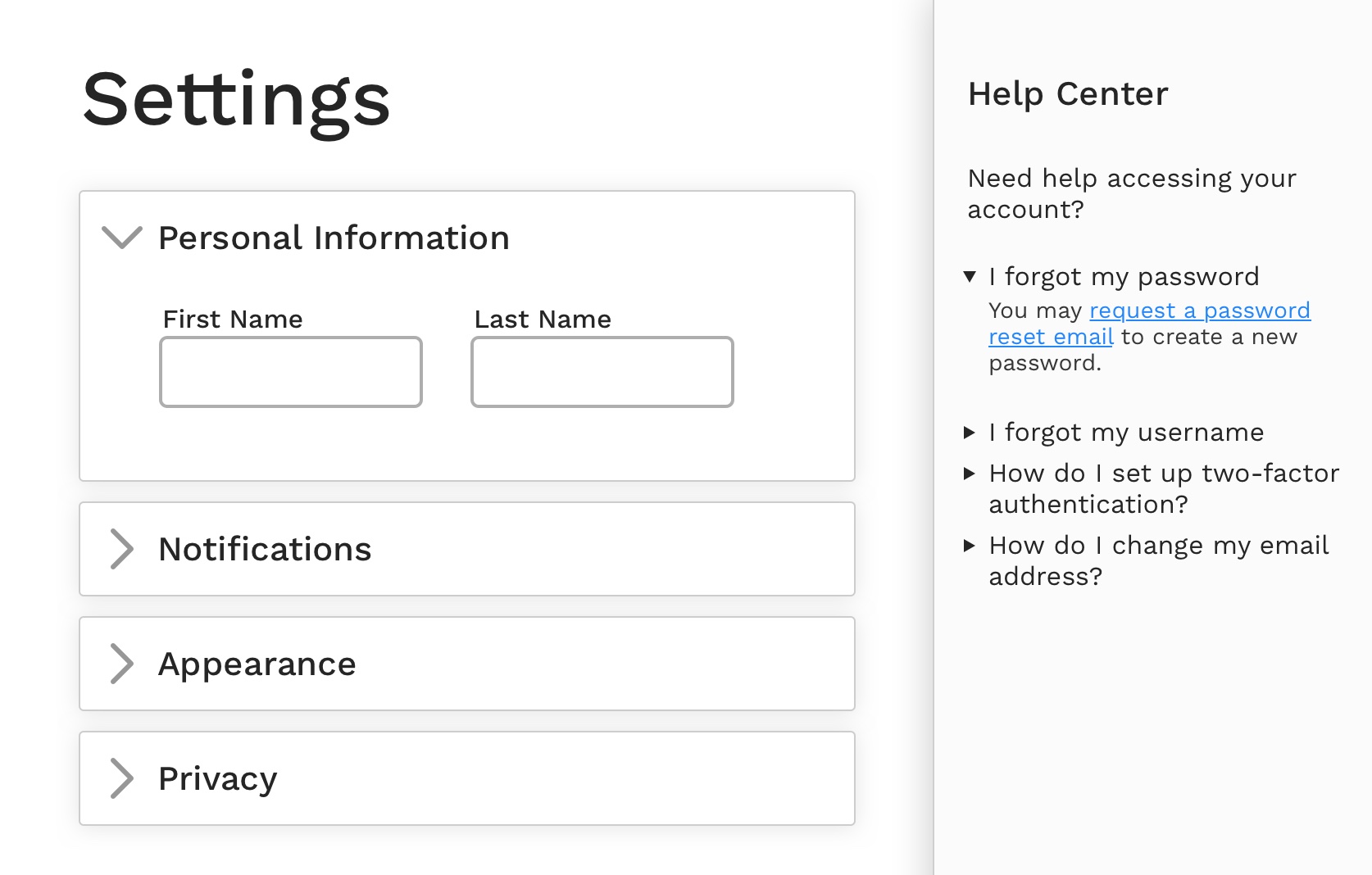Image resolution: width=1372 pixels, height=875 pixels.
Task: Click 'I forgot my password' summary text
Action: 1124,277
